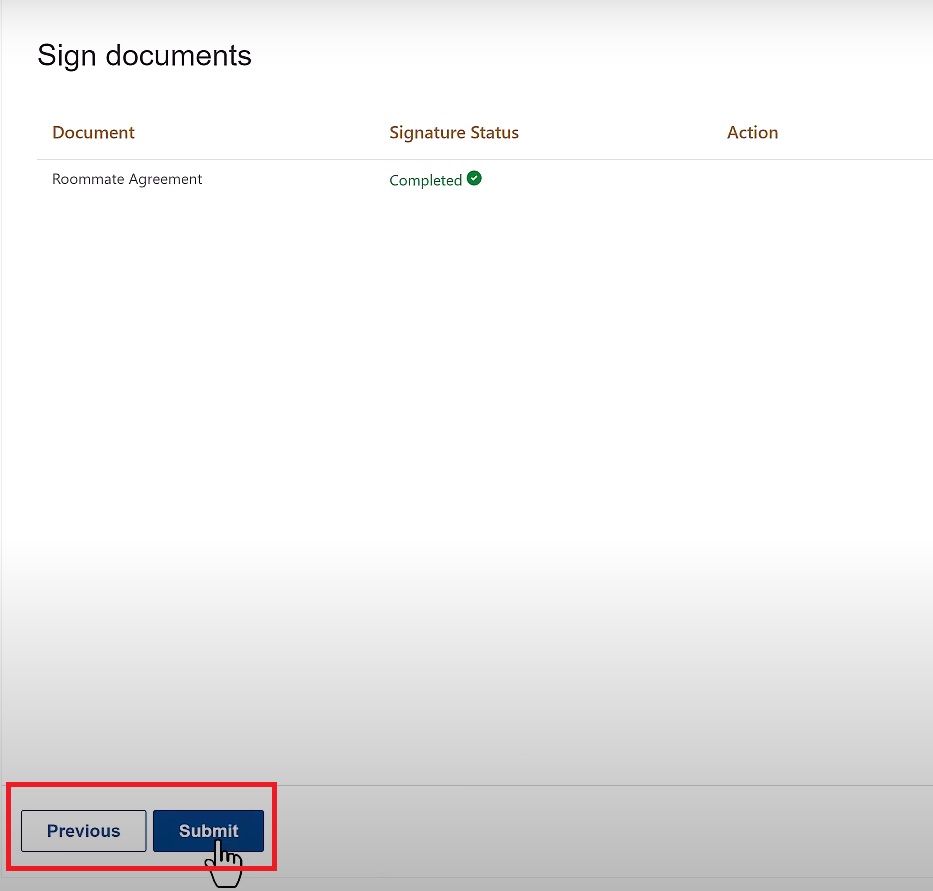Sort the table by Document
The width and height of the screenshot is (933, 891).
93,133
